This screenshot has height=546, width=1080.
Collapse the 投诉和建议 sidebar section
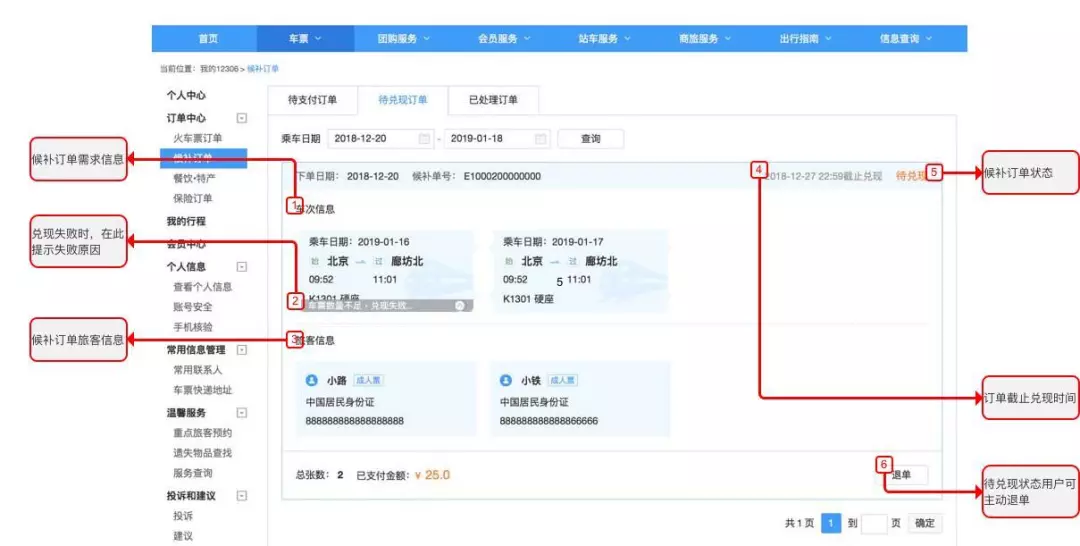tap(241, 496)
